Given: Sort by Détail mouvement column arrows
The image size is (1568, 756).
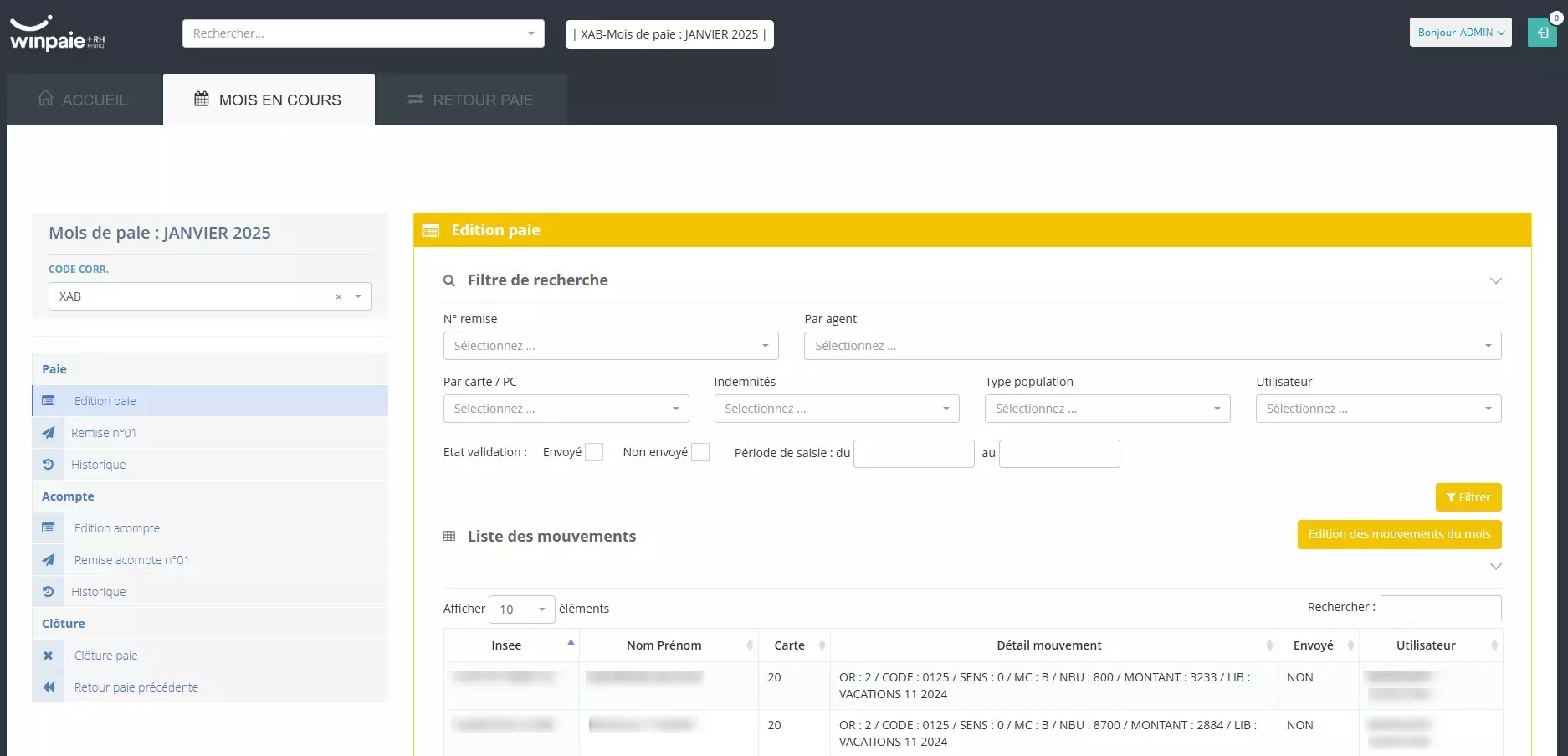Looking at the screenshot, I should [x=1269, y=645].
